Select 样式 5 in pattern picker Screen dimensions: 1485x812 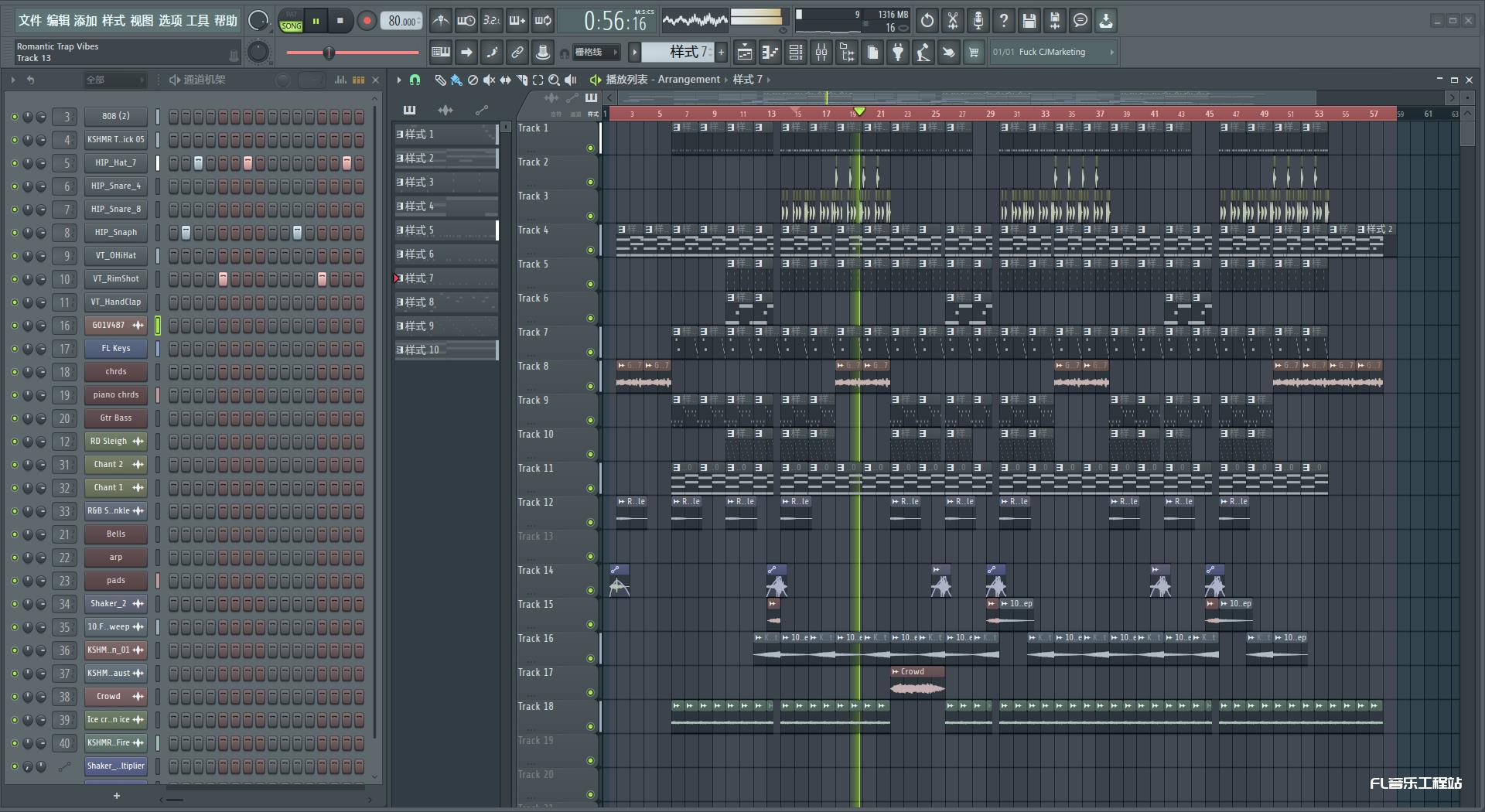point(446,230)
